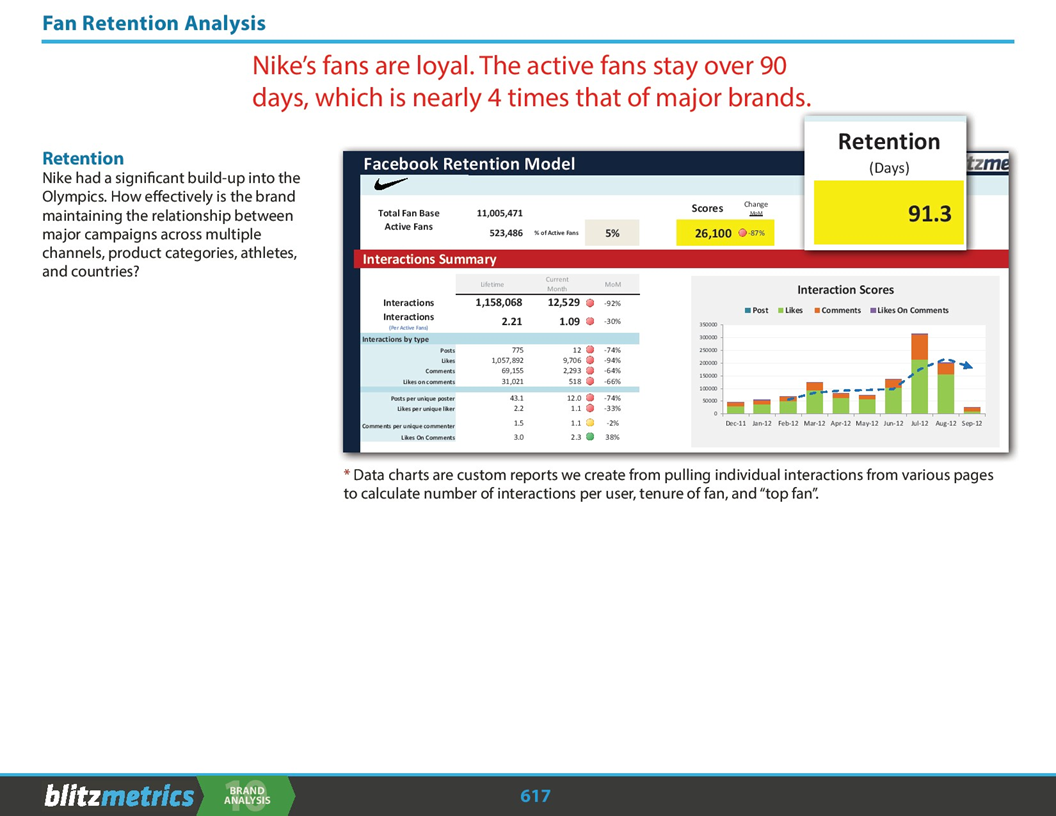Click the Nike swoosh logo
Viewport: 1056px width, 816px height.
tap(390, 184)
